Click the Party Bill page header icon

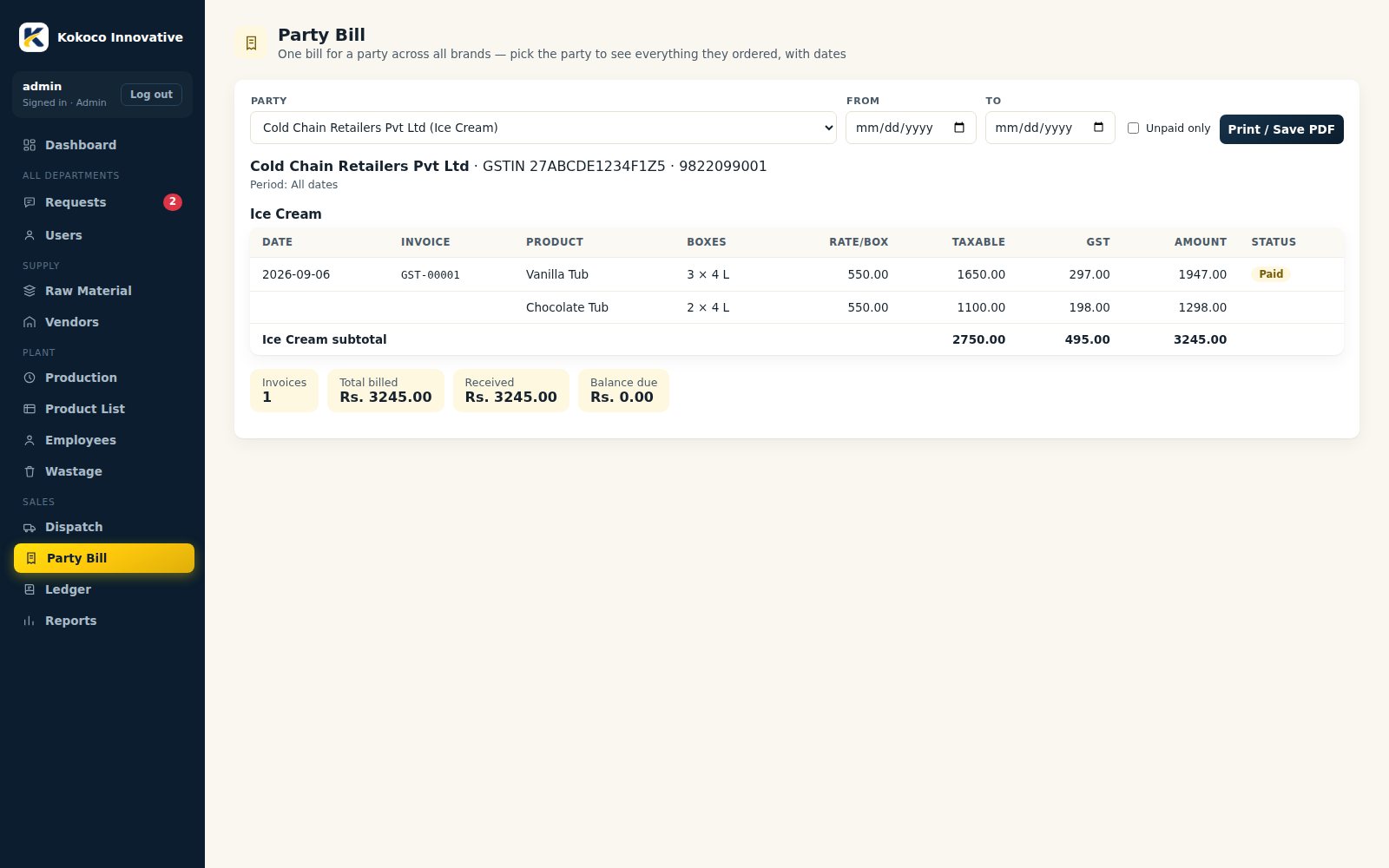(x=251, y=43)
